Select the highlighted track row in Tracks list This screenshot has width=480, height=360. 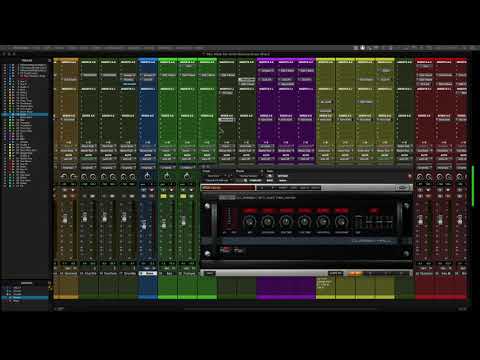tap(25, 114)
